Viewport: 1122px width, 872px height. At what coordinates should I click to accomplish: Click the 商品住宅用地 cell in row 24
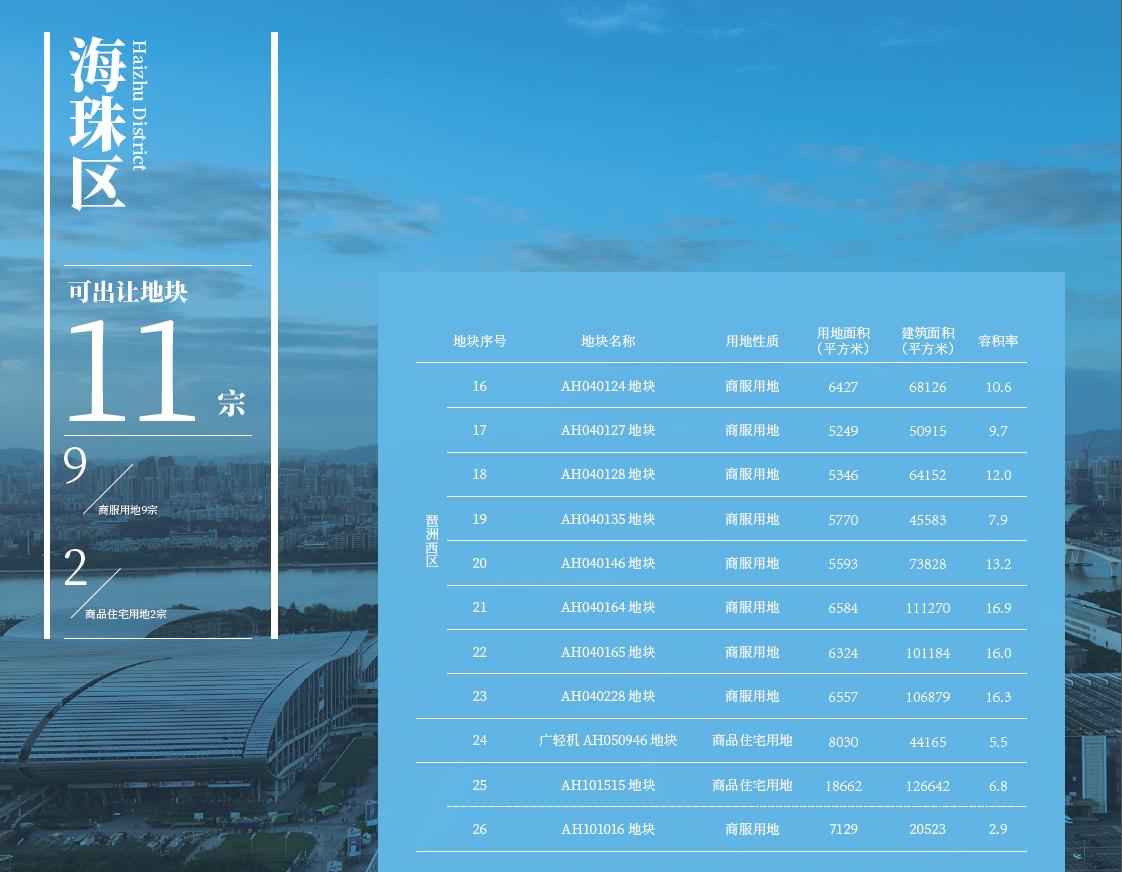pos(752,741)
